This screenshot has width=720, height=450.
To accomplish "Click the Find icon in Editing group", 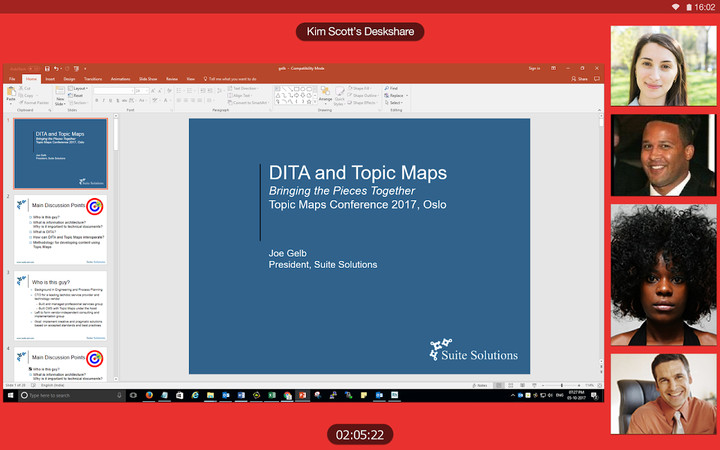I will point(394,88).
